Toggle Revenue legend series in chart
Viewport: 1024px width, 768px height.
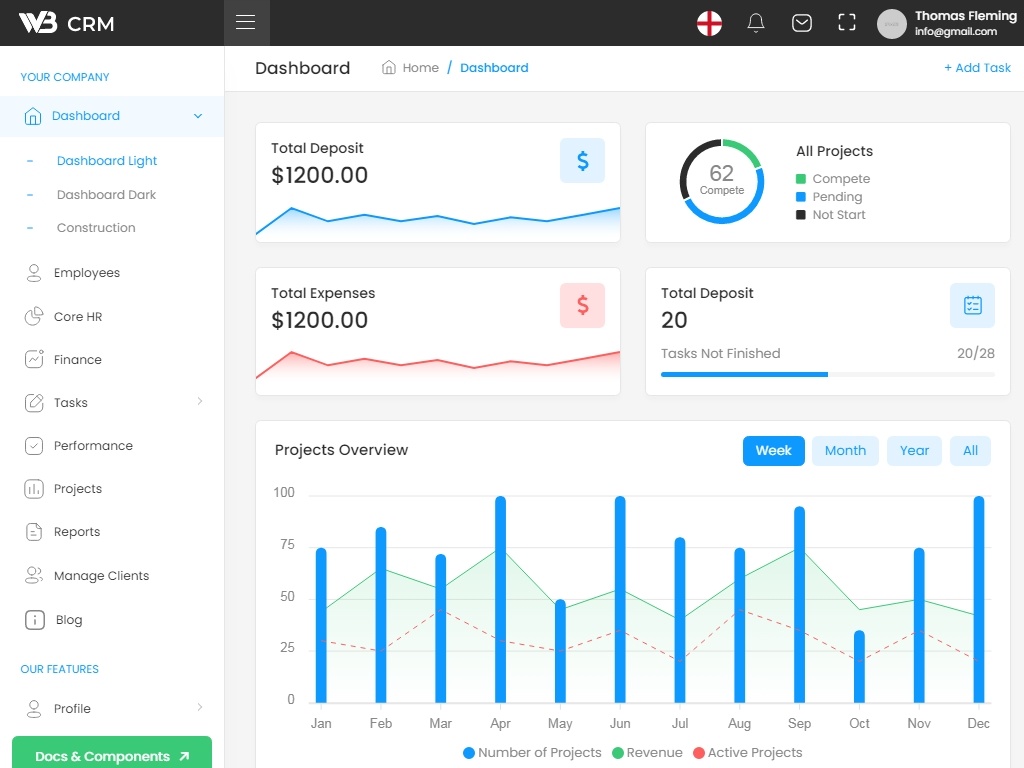pyautogui.click(x=647, y=753)
